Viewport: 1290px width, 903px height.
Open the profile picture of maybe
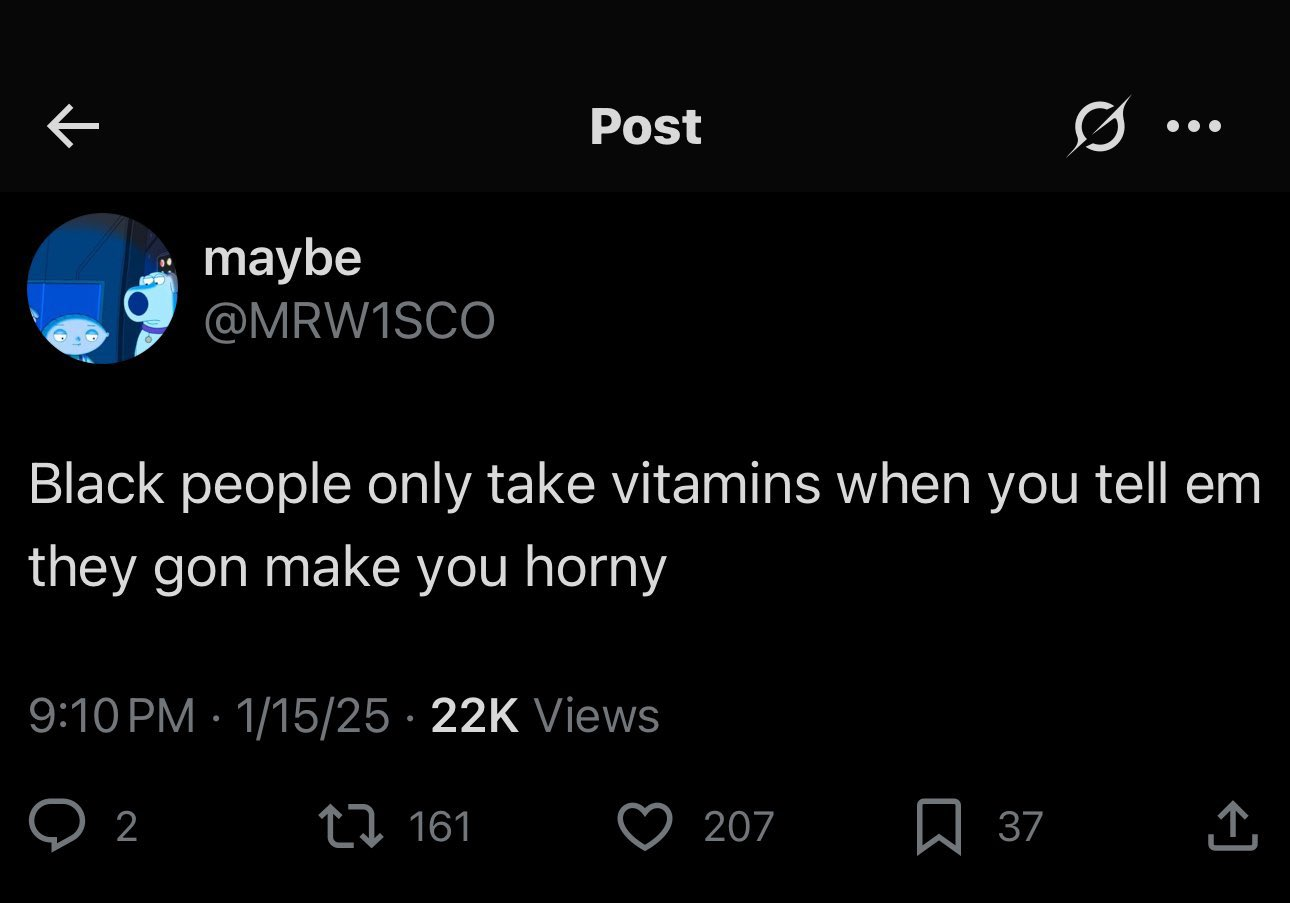click(103, 290)
